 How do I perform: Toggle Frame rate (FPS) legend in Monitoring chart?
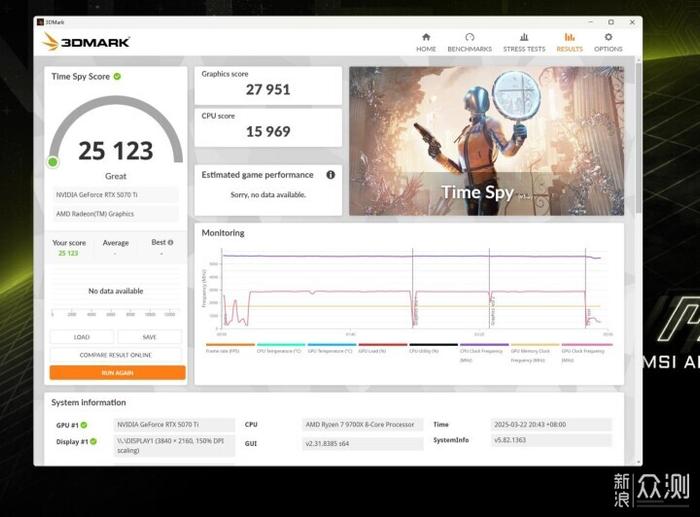pos(230,349)
